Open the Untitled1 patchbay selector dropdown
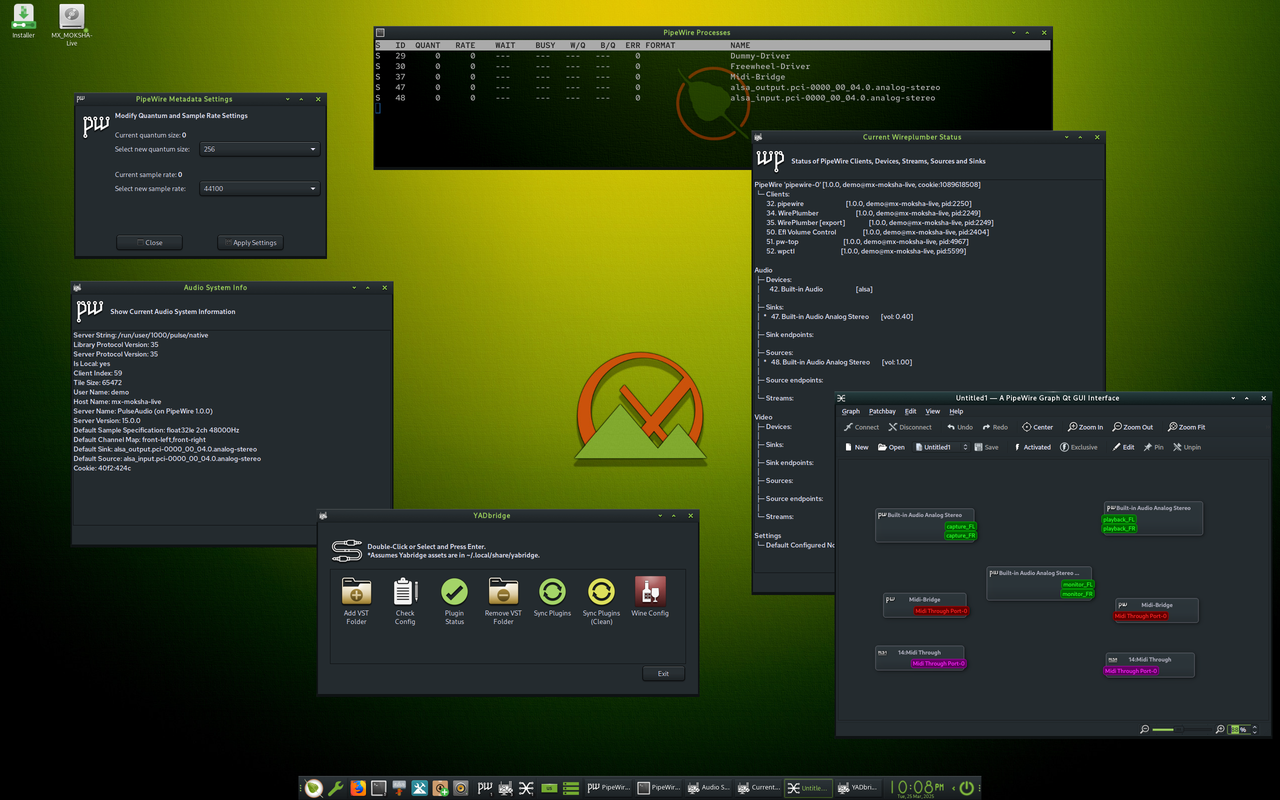 pos(941,447)
